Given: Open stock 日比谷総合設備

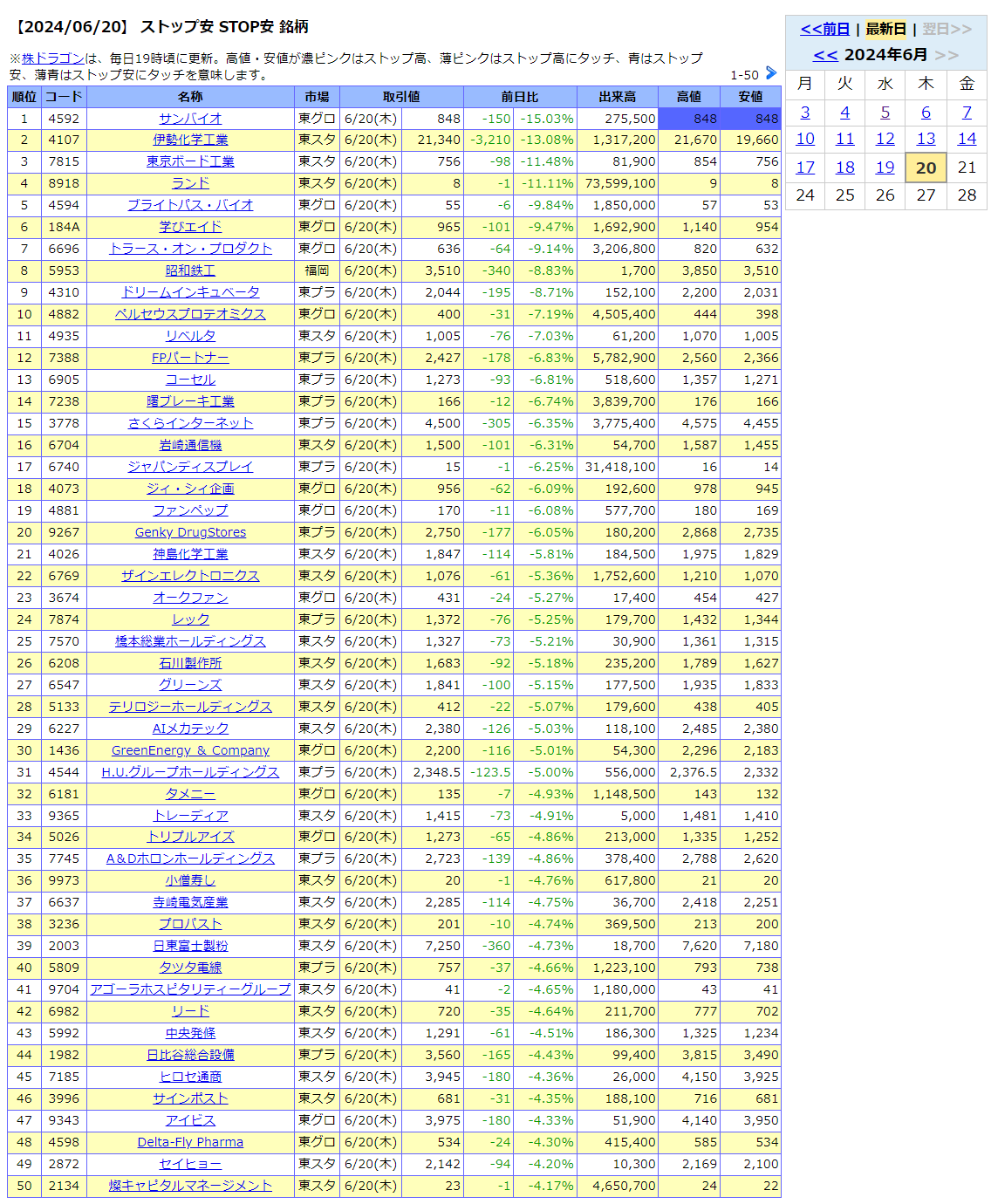Looking at the screenshot, I should coord(190,1056).
